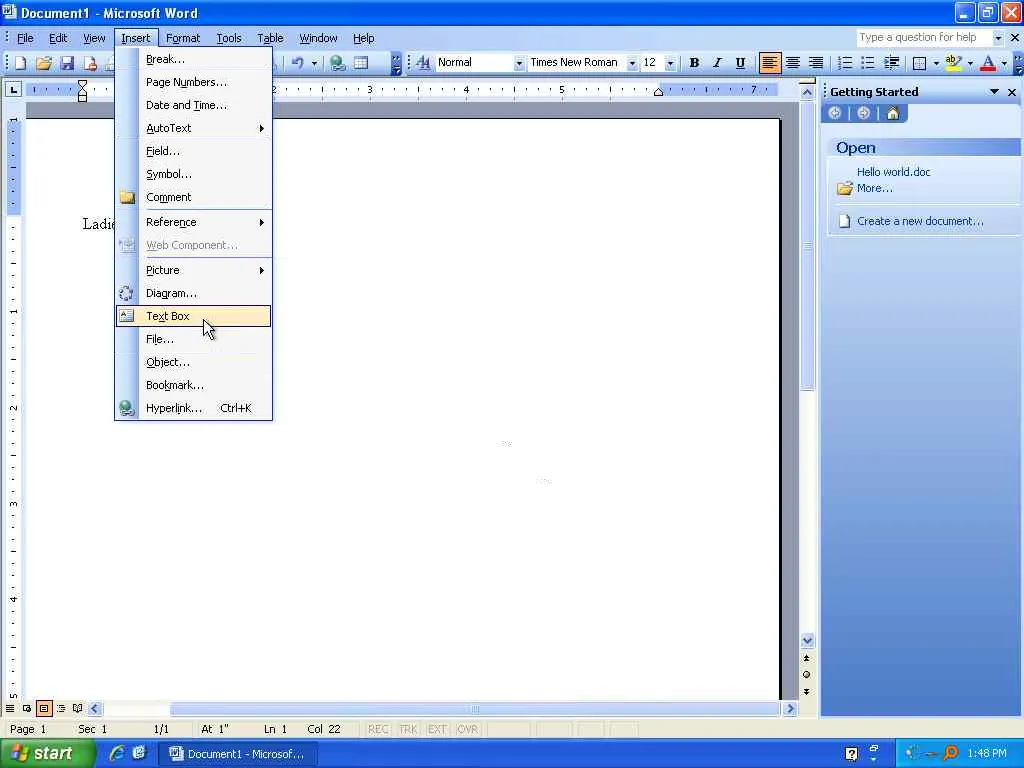Viewport: 1024px width, 768px height.
Task: Open the Getting Started pane menu arrow
Action: click(x=994, y=92)
